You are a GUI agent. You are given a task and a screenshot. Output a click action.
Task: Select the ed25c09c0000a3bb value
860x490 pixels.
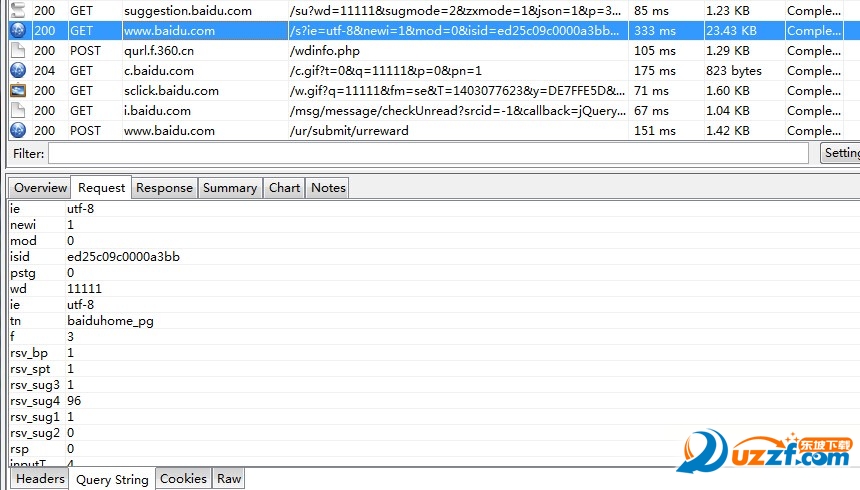[123, 256]
